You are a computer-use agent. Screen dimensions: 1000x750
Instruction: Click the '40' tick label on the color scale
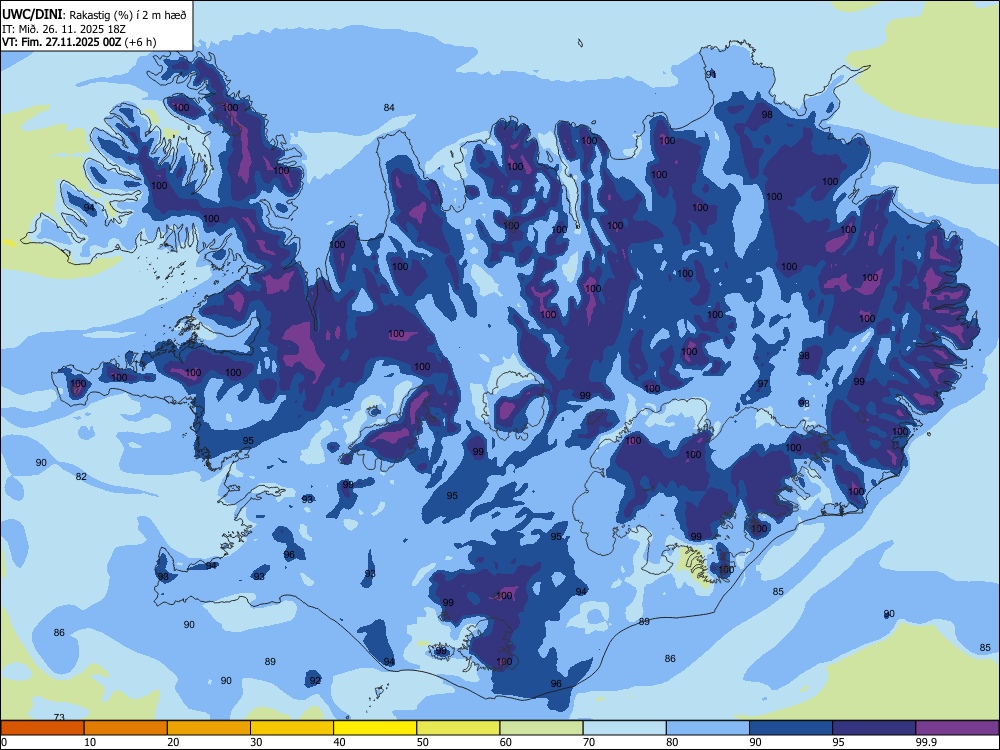(x=339, y=742)
